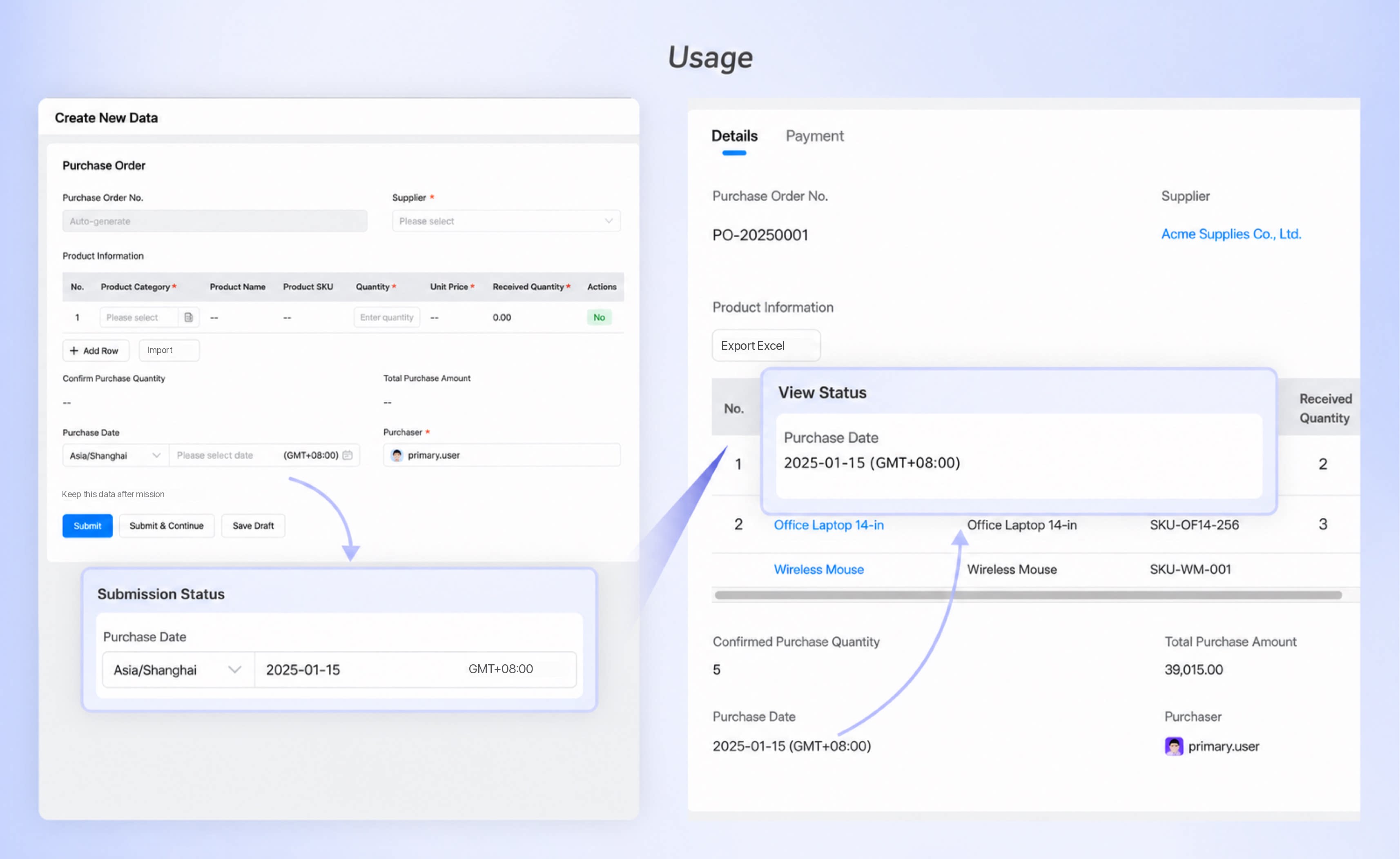Open the Wireless Mouse product link
1400x859 pixels.
click(x=819, y=569)
